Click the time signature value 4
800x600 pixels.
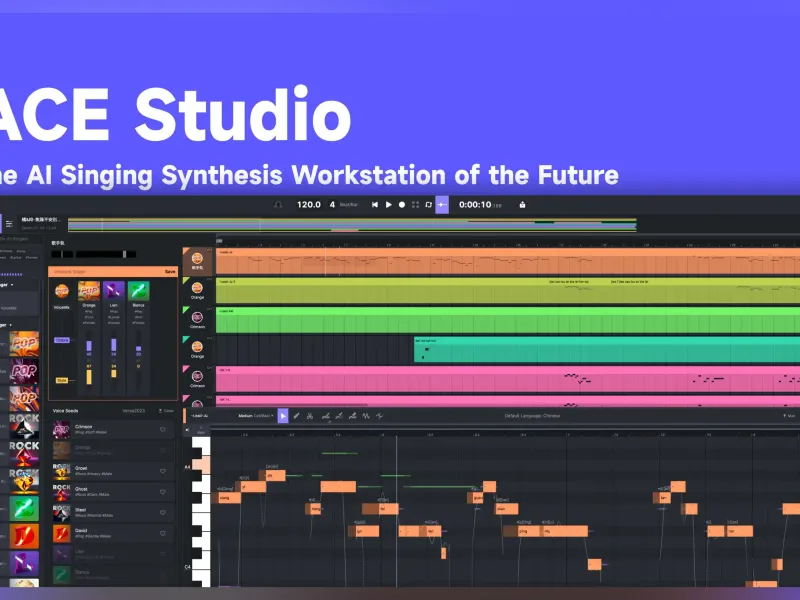(332, 205)
